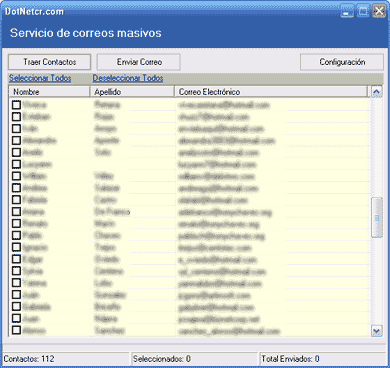Select all contacts via Seleccionar Todos
390x368 pixels.
coord(40,78)
